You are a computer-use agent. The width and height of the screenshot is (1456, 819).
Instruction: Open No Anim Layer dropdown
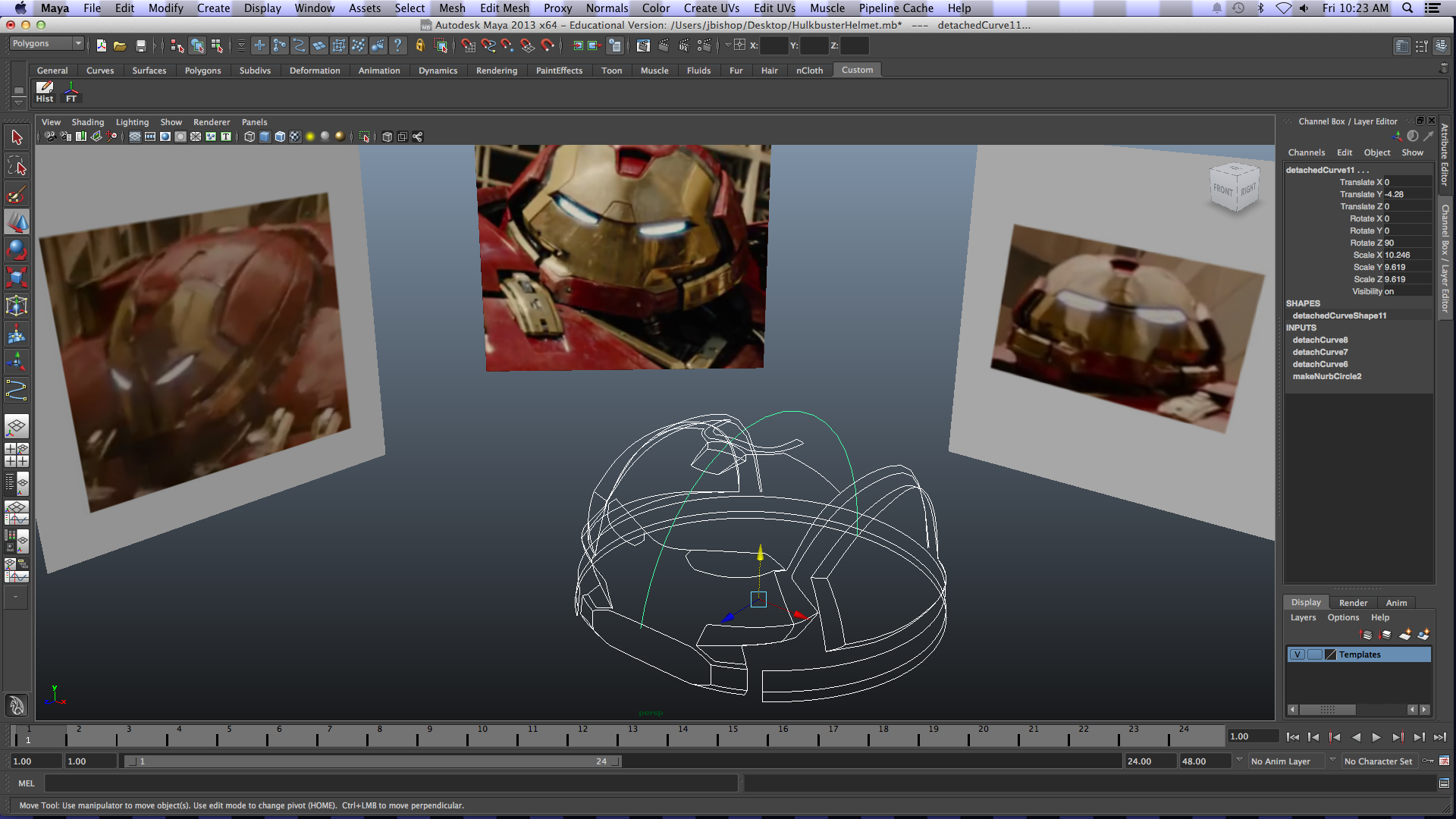click(1239, 760)
